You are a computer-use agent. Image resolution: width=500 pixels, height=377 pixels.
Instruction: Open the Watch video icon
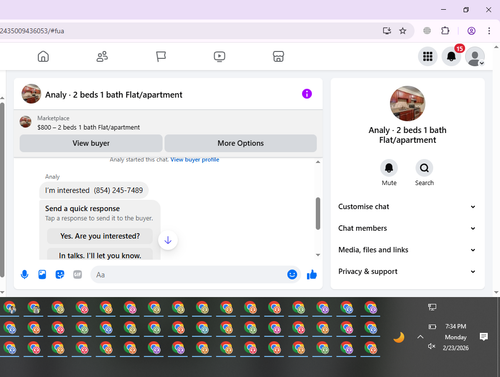click(x=219, y=56)
